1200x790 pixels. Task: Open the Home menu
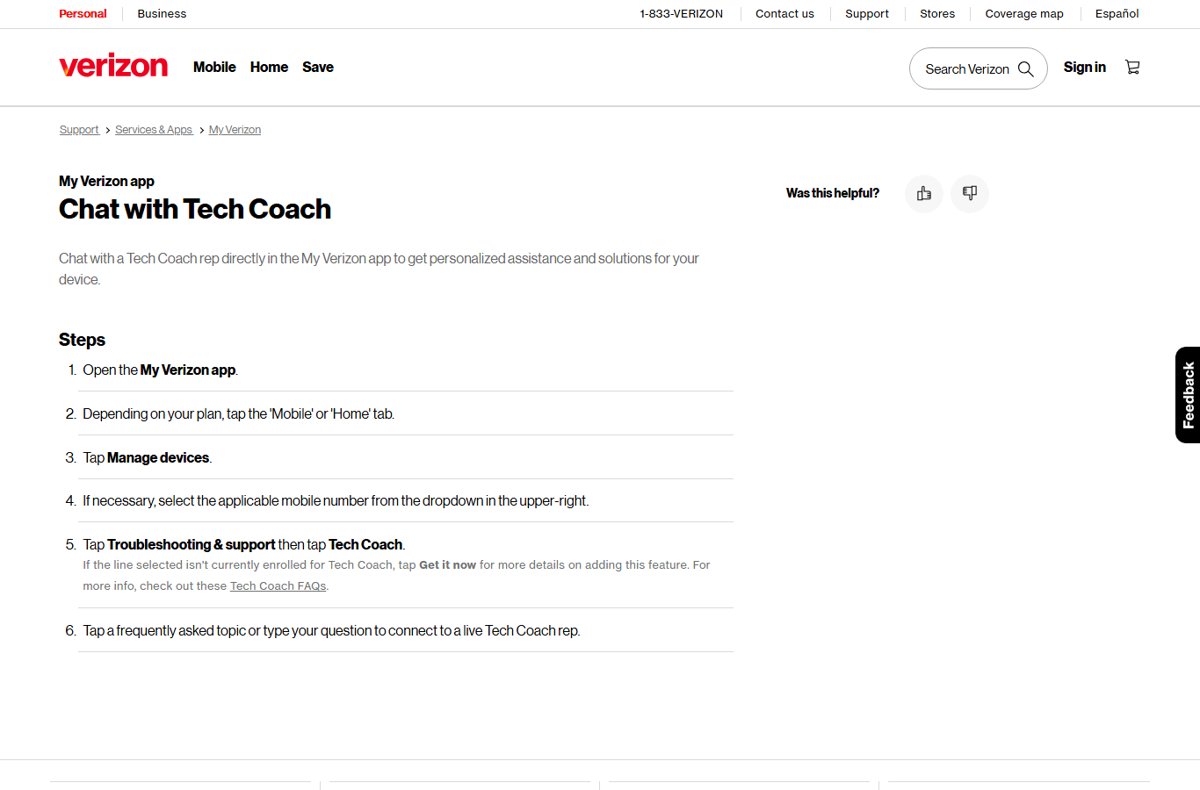pos(269,67)
